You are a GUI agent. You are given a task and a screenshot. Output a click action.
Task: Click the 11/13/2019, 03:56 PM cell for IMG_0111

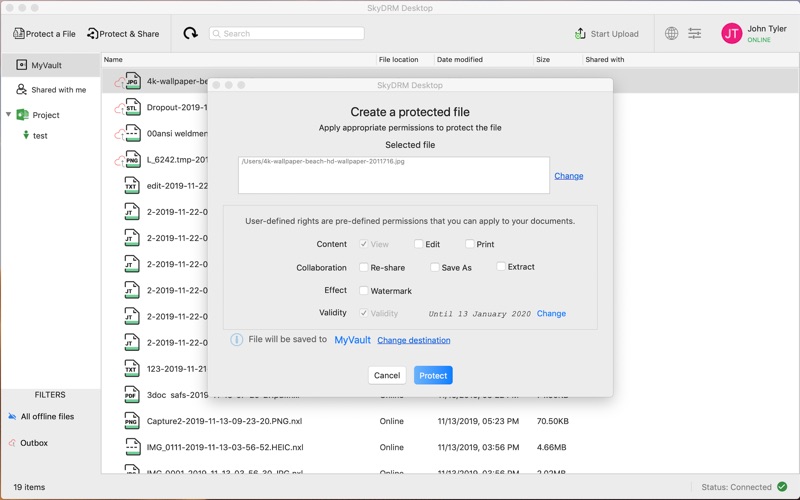tap(478, 447)
